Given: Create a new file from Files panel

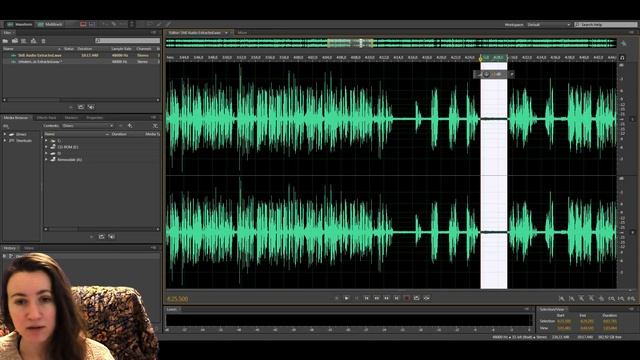Looking at the screenshot, I should pyautogui.click(x=24, y=41).
